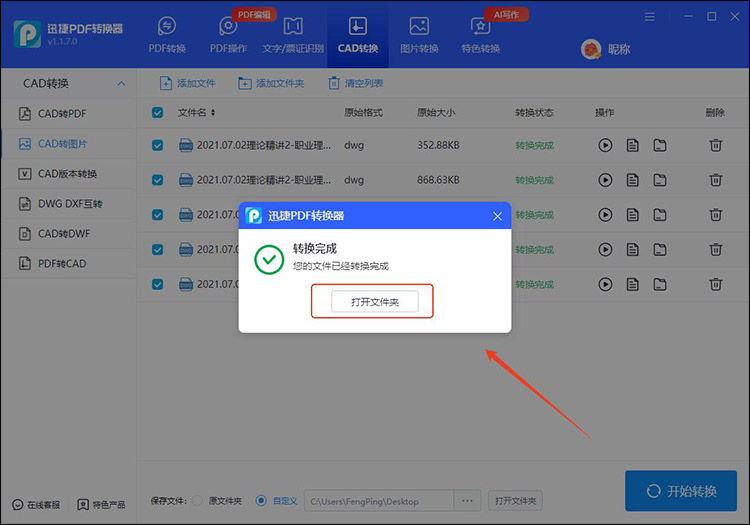Click 清空列表 toolbar button

tap(355, 83)
